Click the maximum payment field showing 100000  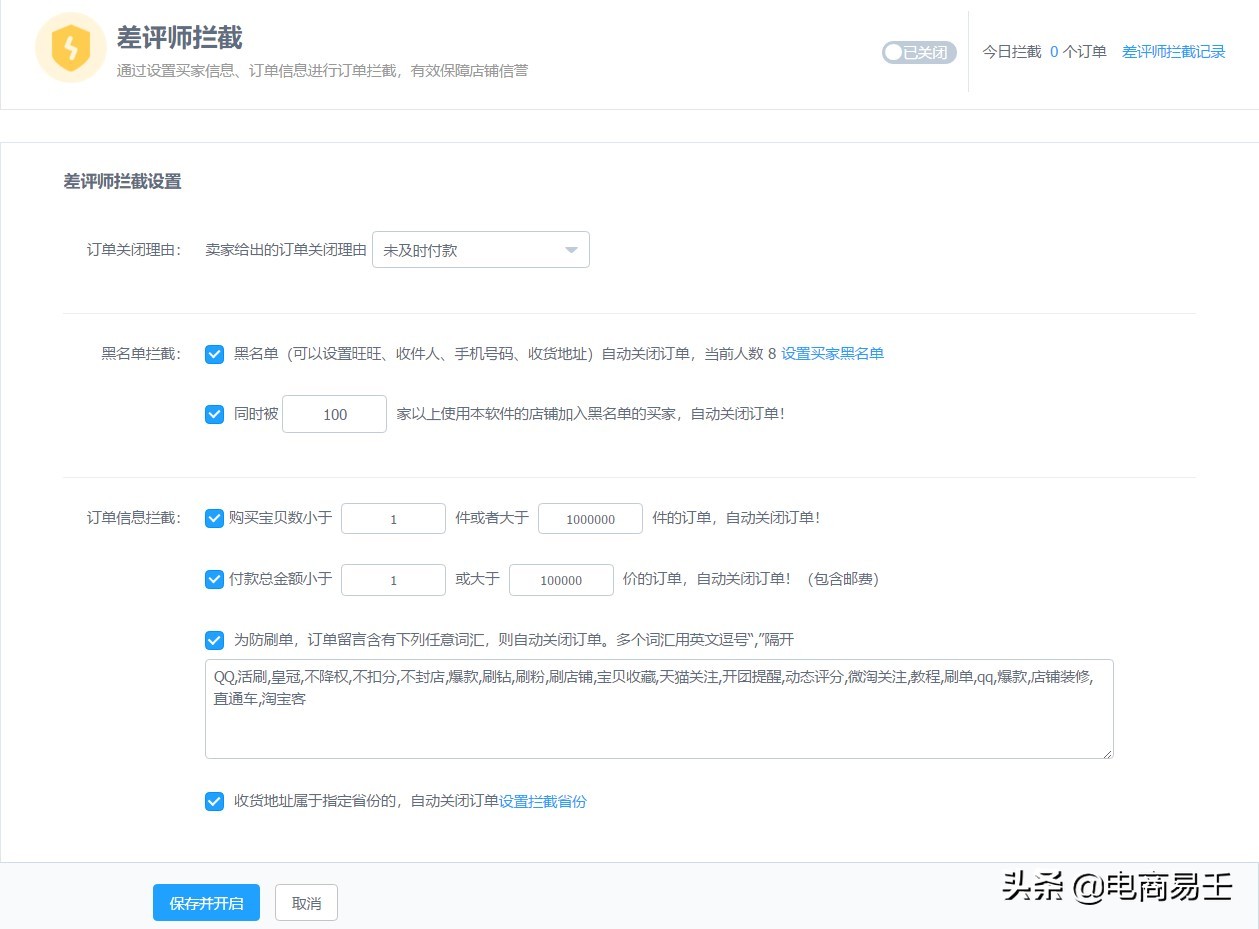(561, 579)
